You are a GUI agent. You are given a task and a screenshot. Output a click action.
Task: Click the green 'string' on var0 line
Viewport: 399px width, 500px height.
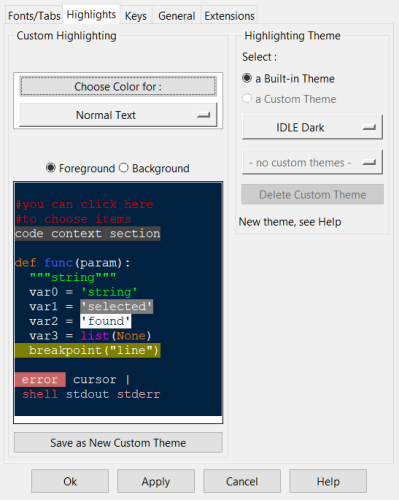coord(109,292)
